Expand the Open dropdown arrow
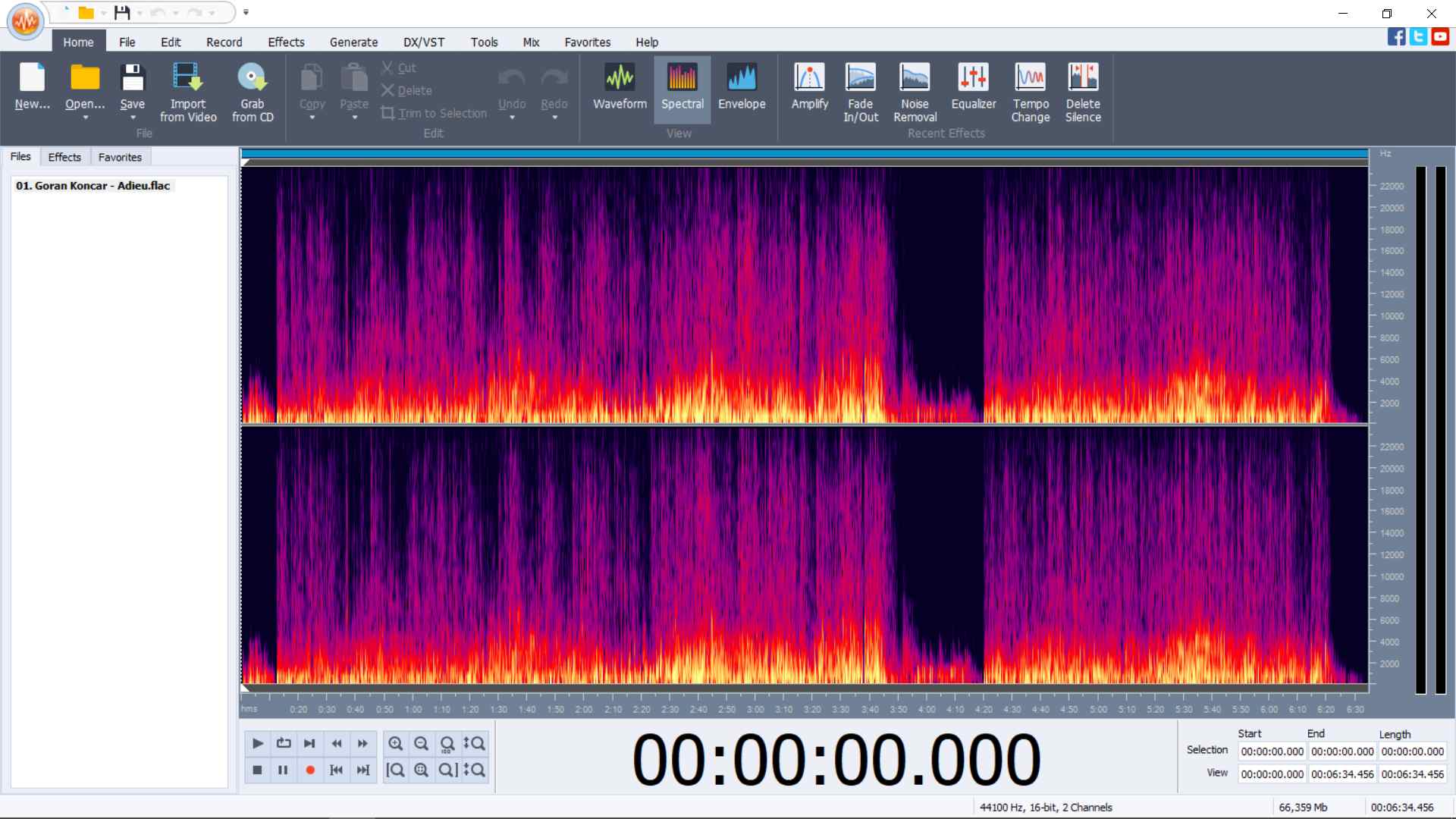Image resolution: width=1456 pixels, height=819 pixels. [85, 118]
